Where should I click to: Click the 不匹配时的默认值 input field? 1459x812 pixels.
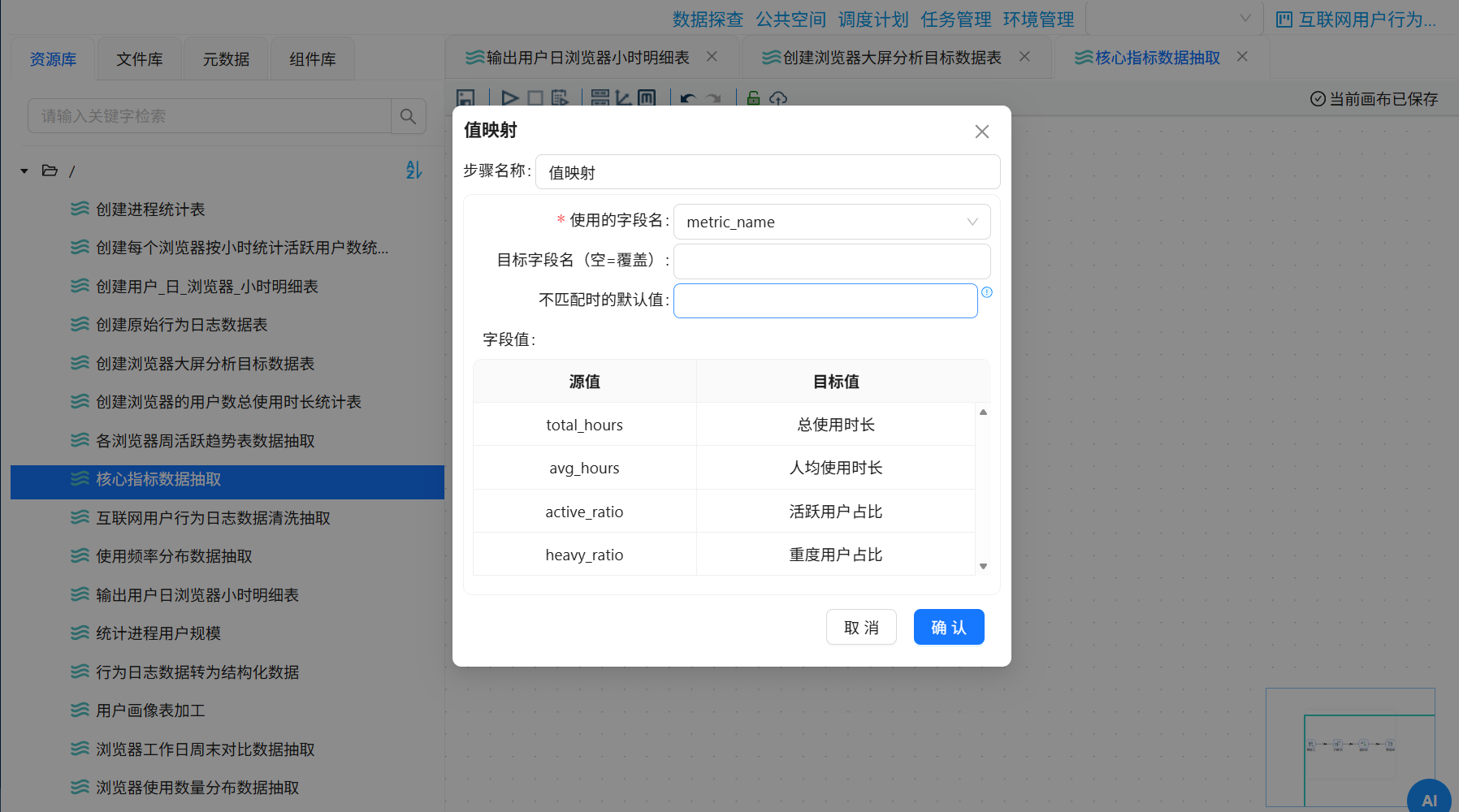pos(825,300)
